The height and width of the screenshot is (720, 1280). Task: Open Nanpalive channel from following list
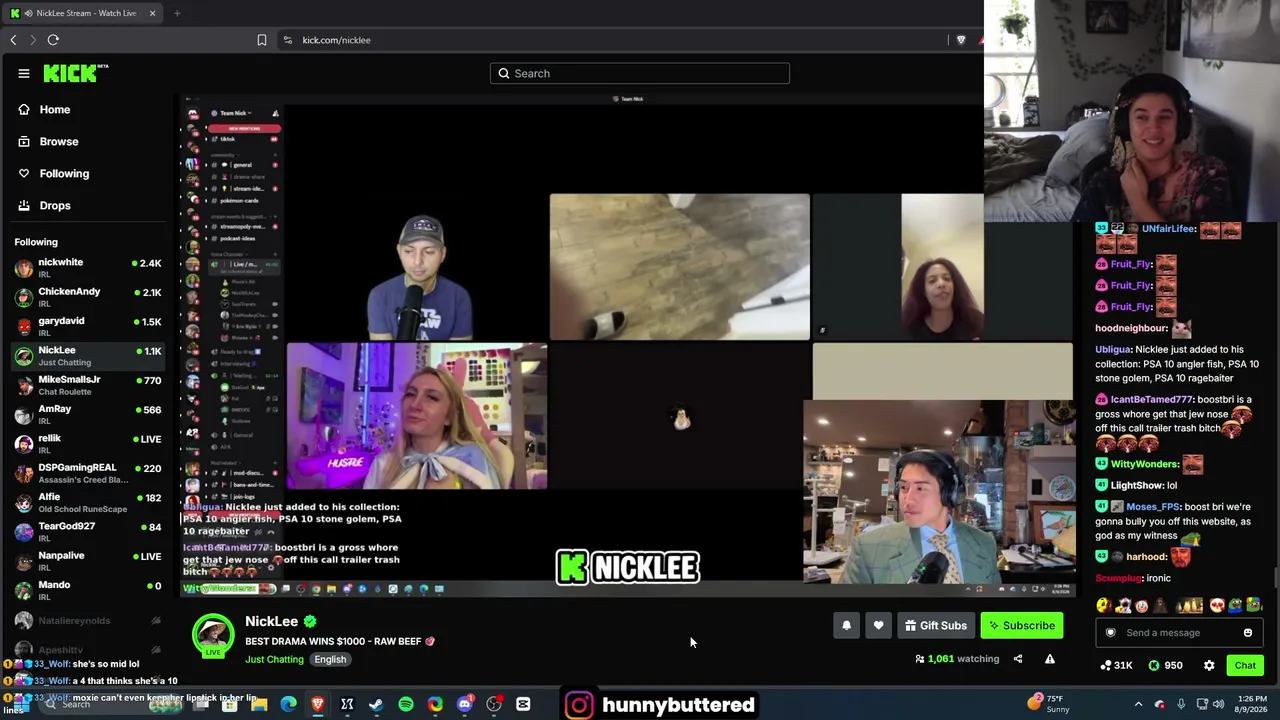pyautogui.click(x=88, y=561)
